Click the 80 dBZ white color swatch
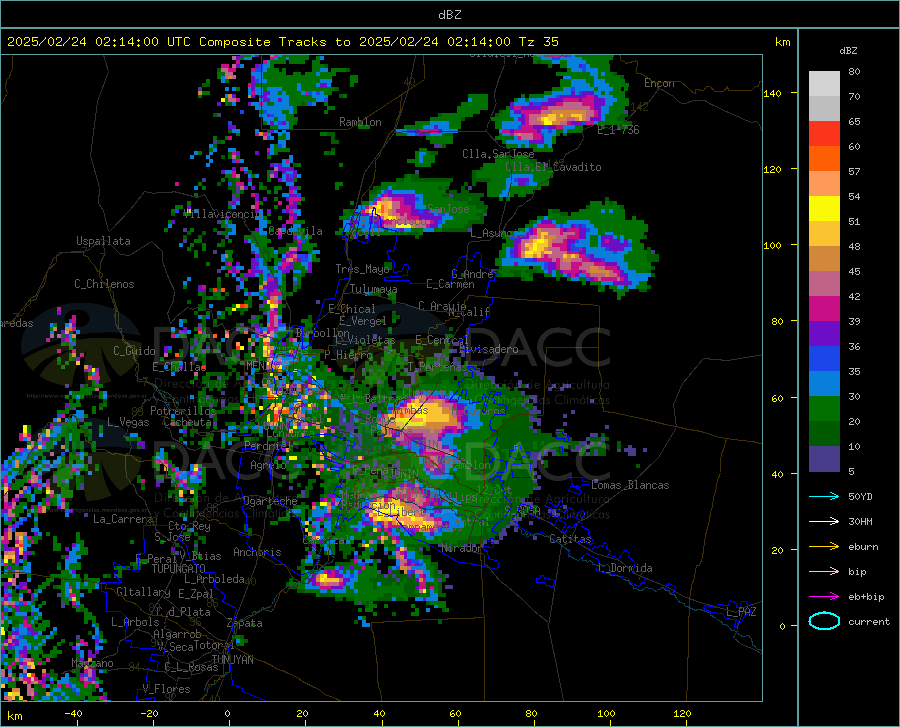The height and width of the screenshot is (727, 900). (x=824, y=83)
